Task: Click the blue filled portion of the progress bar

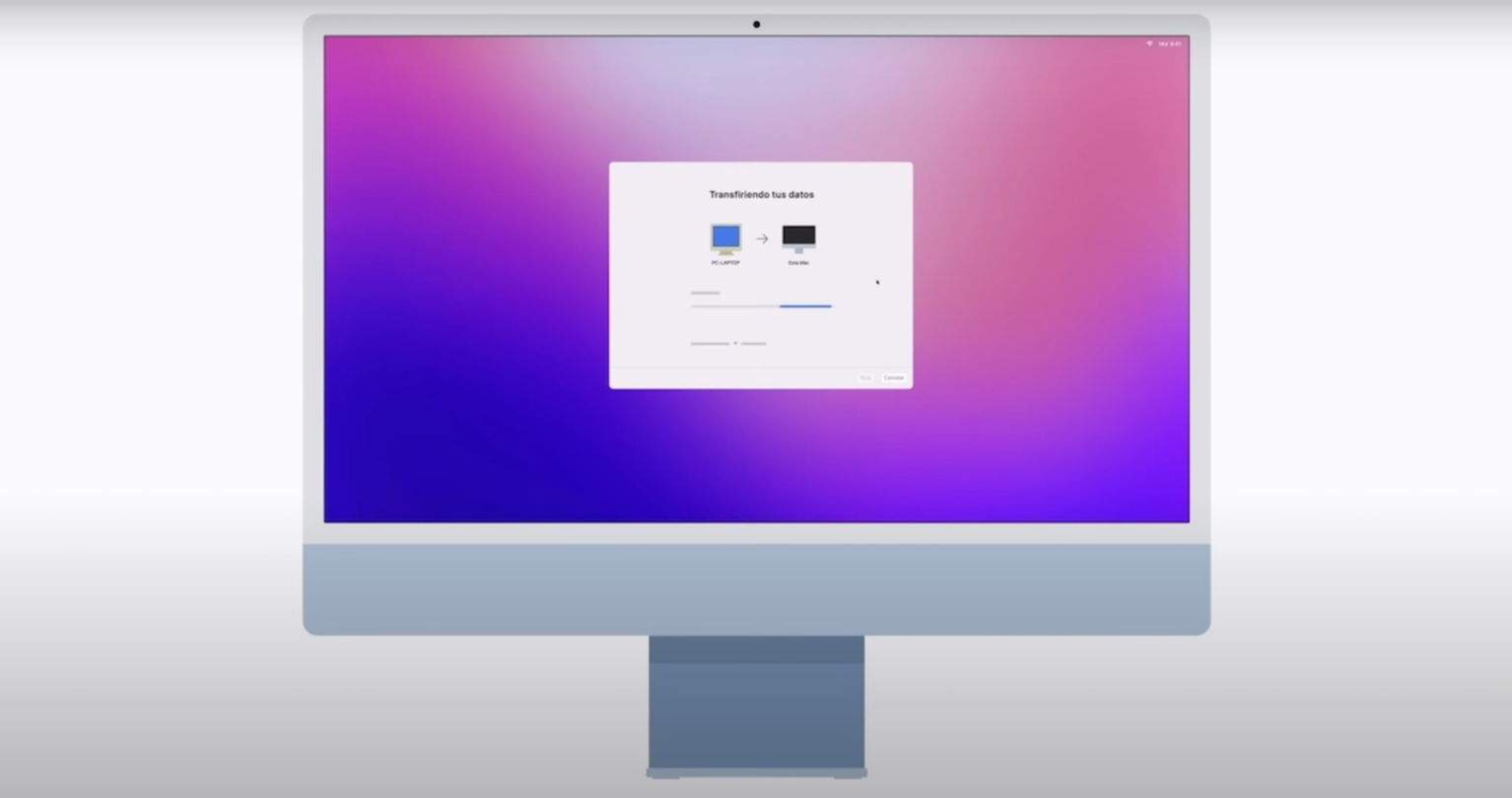Action: click(x=805, y=305)
